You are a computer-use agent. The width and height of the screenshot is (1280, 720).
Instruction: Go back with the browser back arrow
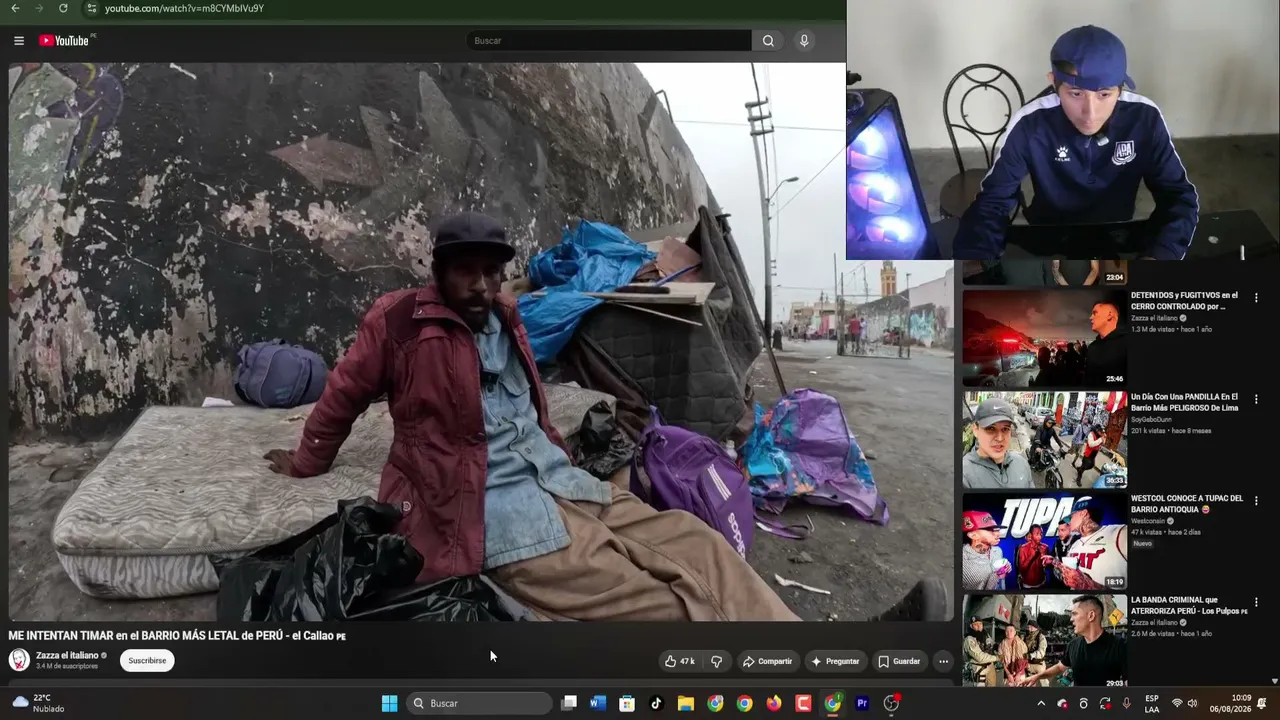tap(15, 8)
